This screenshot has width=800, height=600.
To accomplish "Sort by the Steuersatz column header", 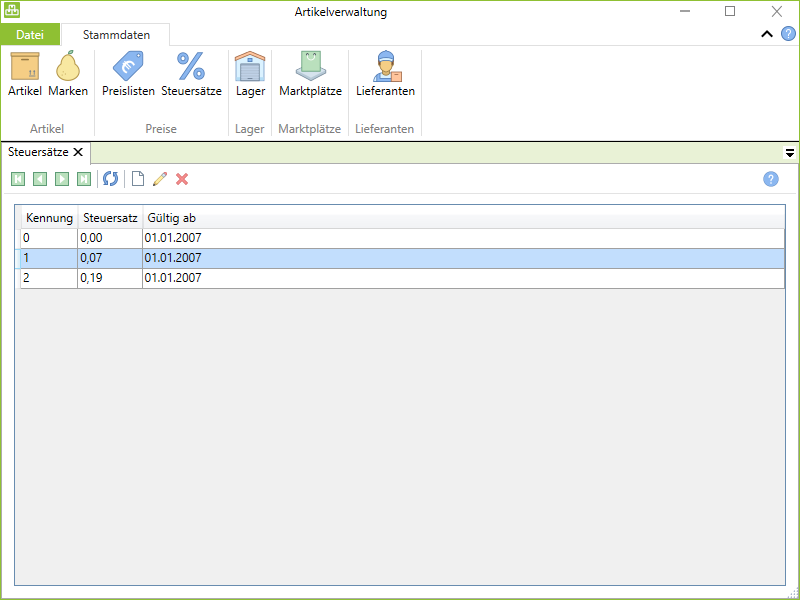I will coord(110,218).
